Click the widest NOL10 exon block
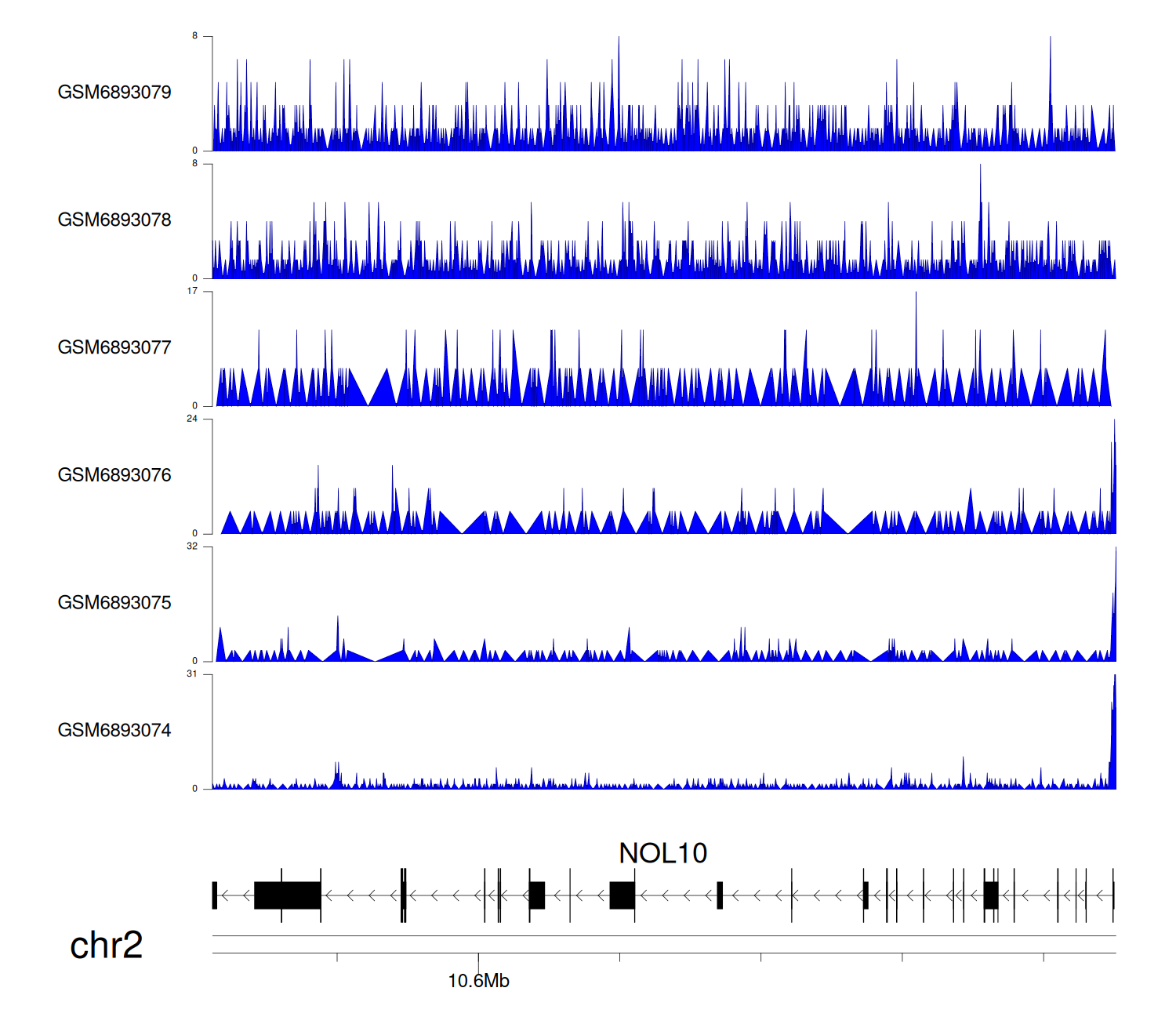The width and height of the screenshot is (1176, 1035). [287, 895]
